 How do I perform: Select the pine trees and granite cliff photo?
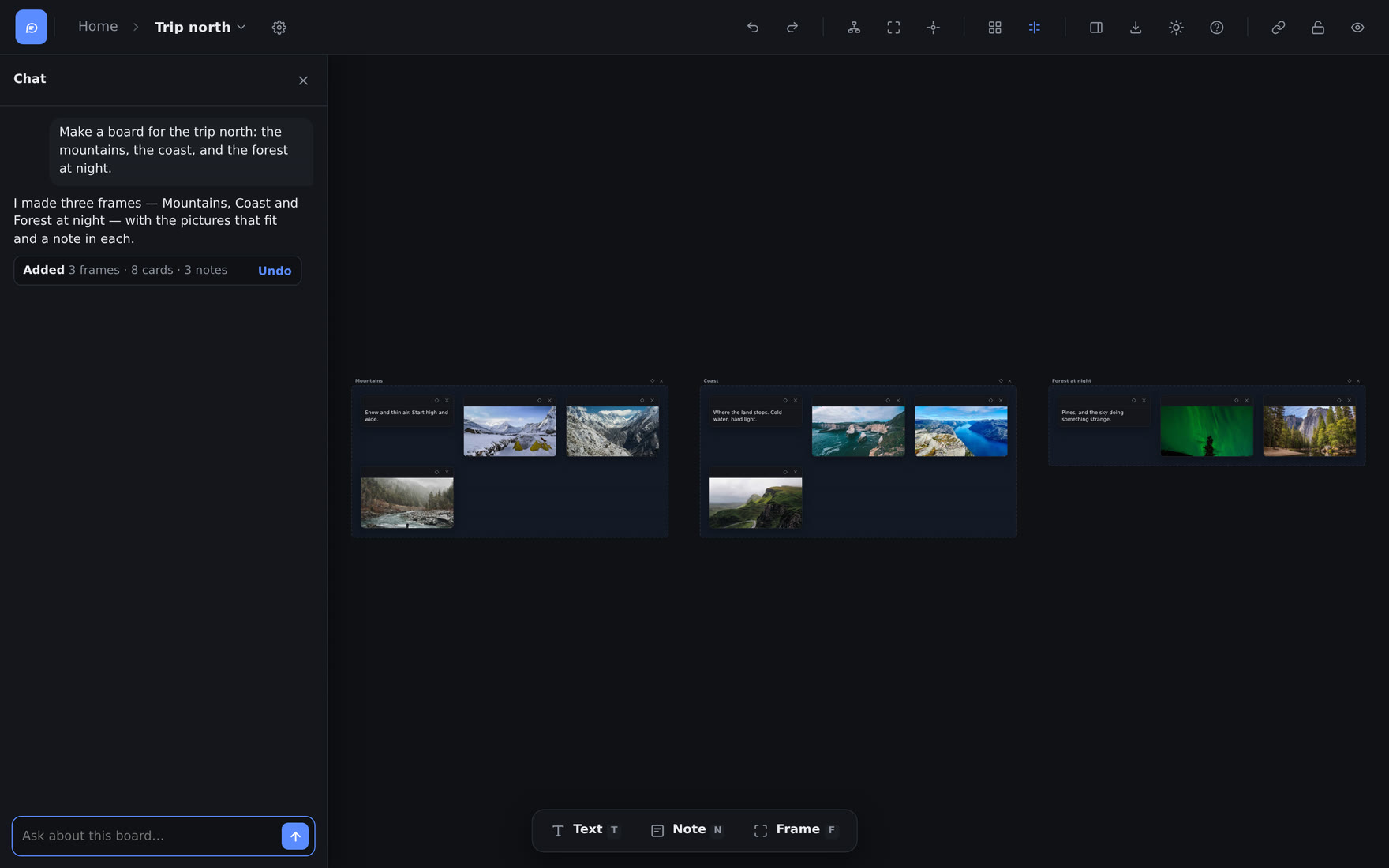pos(1309,431)
